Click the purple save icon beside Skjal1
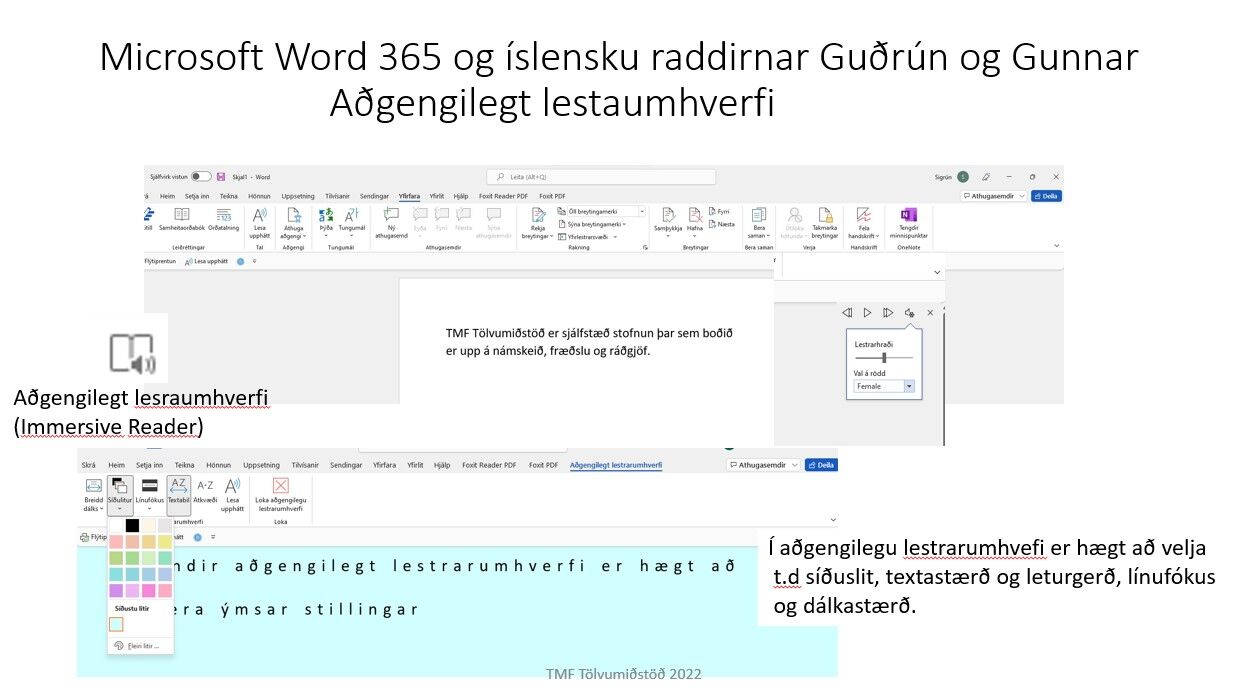The image size is (1250, 691). [x=221, y=176]
